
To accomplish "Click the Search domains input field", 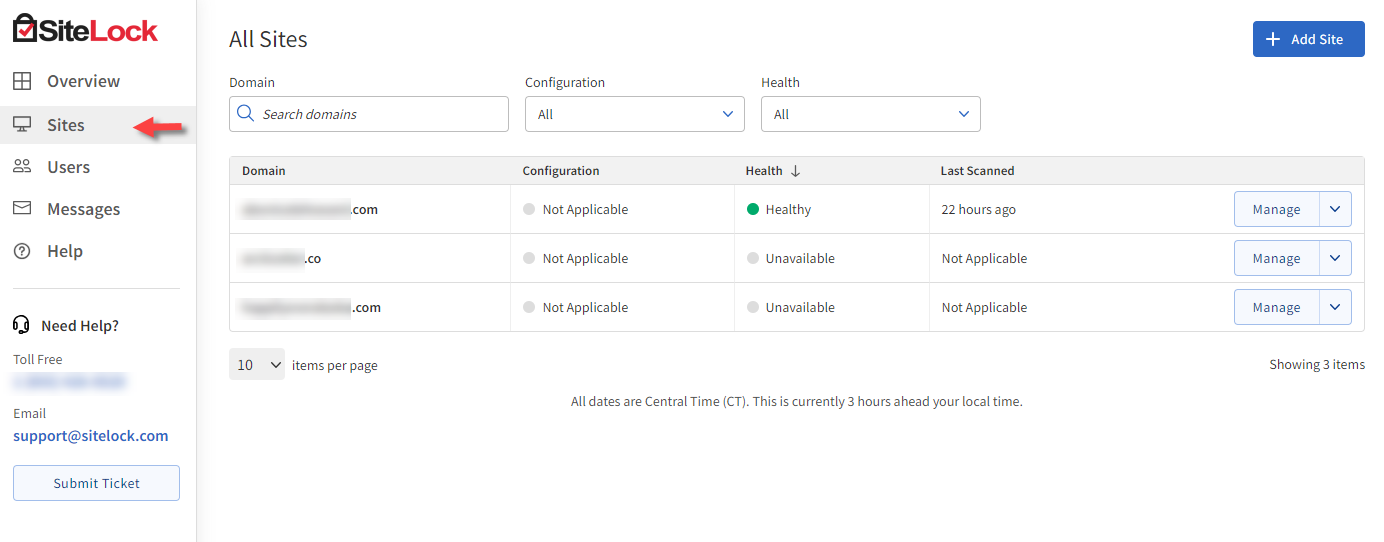I will point(380,114).
